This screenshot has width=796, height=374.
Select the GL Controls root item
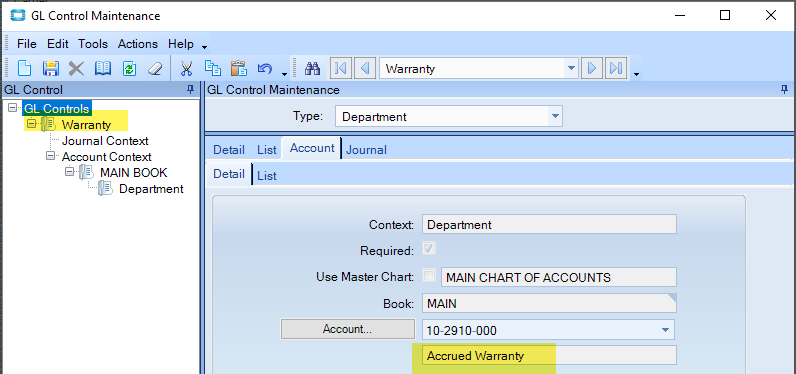(x=56, y=108)
